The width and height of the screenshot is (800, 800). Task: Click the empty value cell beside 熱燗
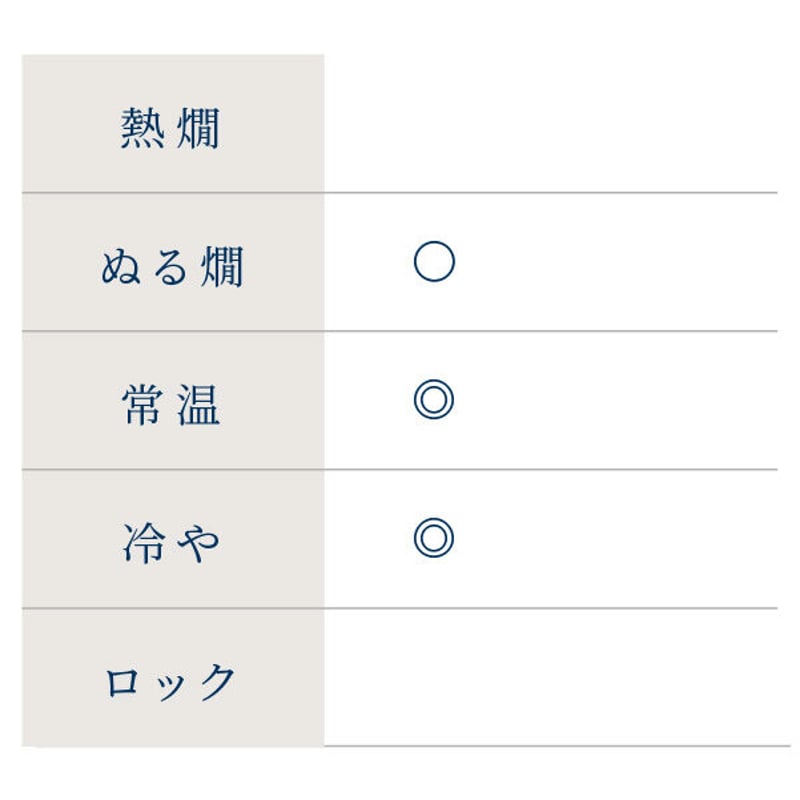[551, 123]
